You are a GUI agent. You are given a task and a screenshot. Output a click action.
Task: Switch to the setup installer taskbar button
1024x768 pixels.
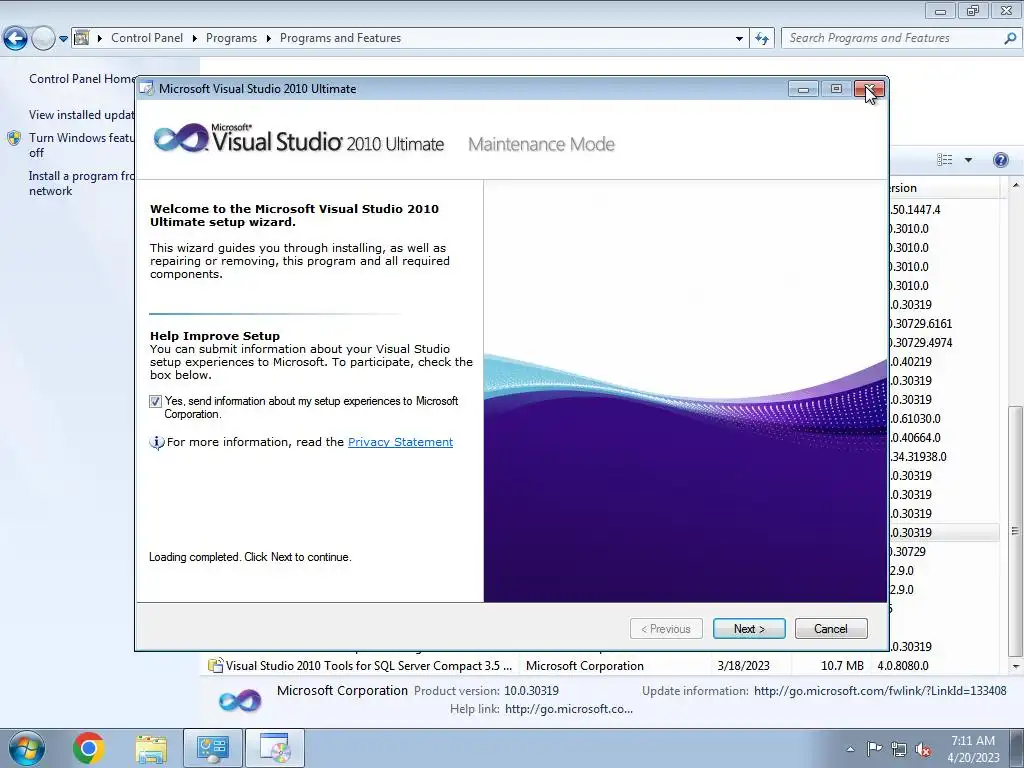click(x=274, y=748)
